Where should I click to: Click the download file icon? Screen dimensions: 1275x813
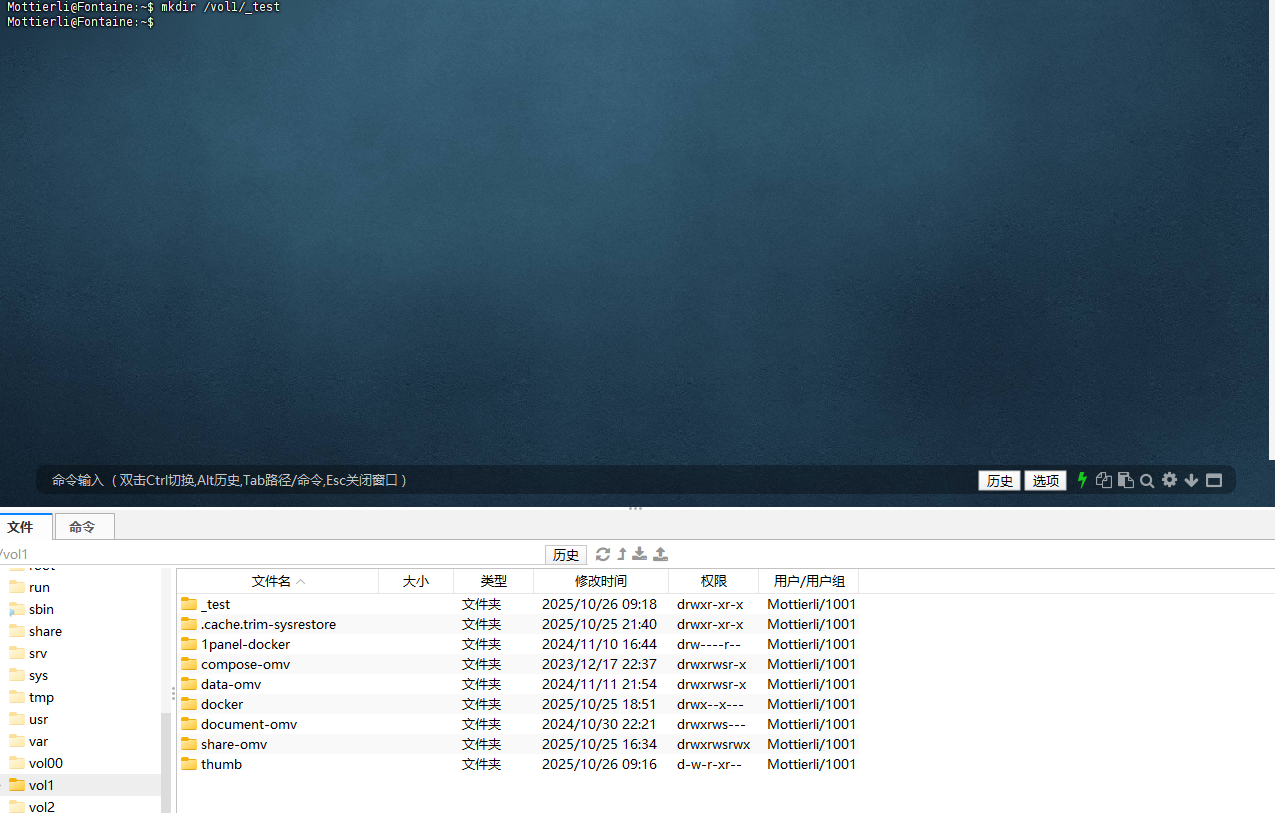tap(640, 554)
